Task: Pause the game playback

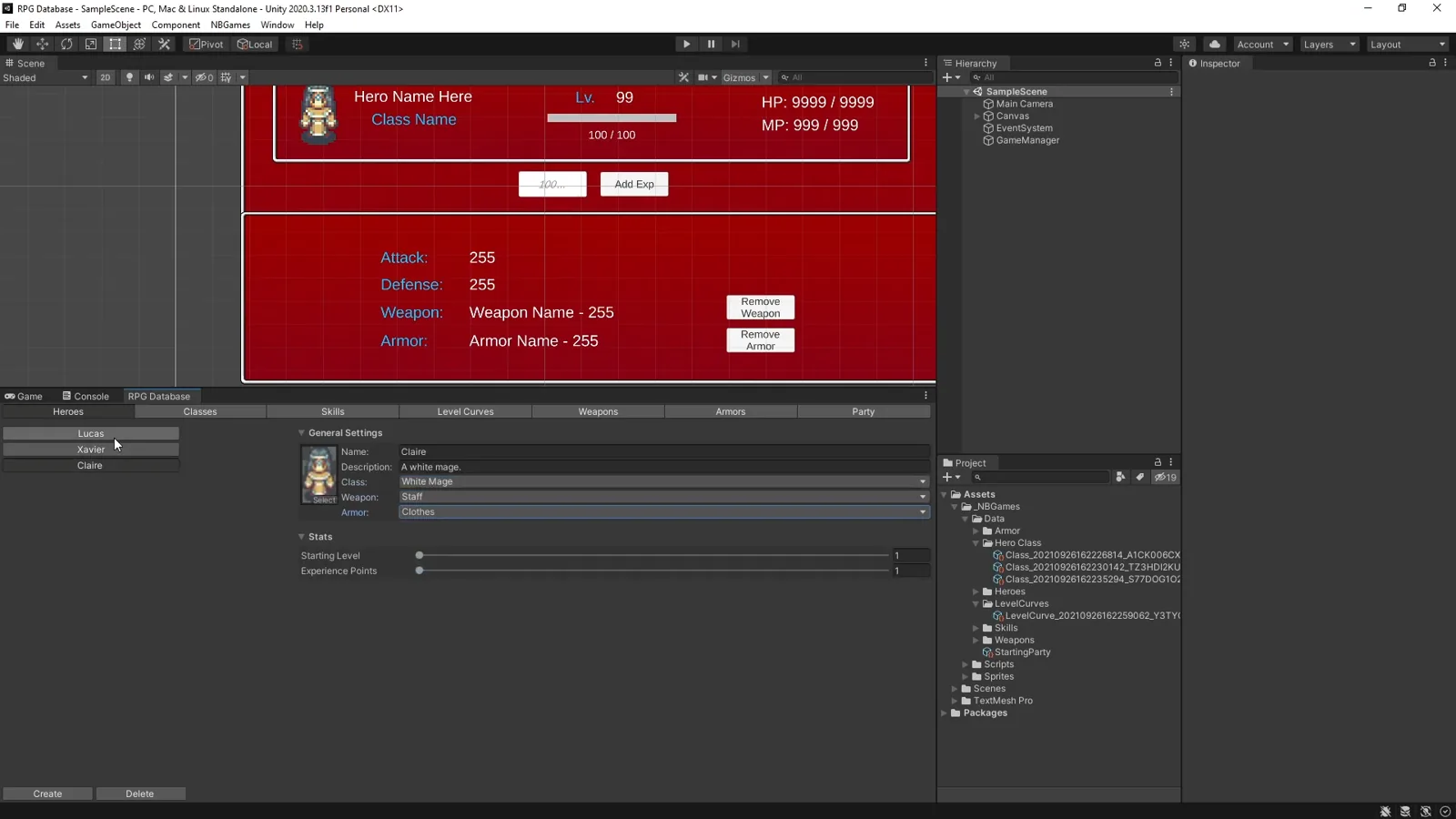Action: pyautogui.click(x=711, y=44)
